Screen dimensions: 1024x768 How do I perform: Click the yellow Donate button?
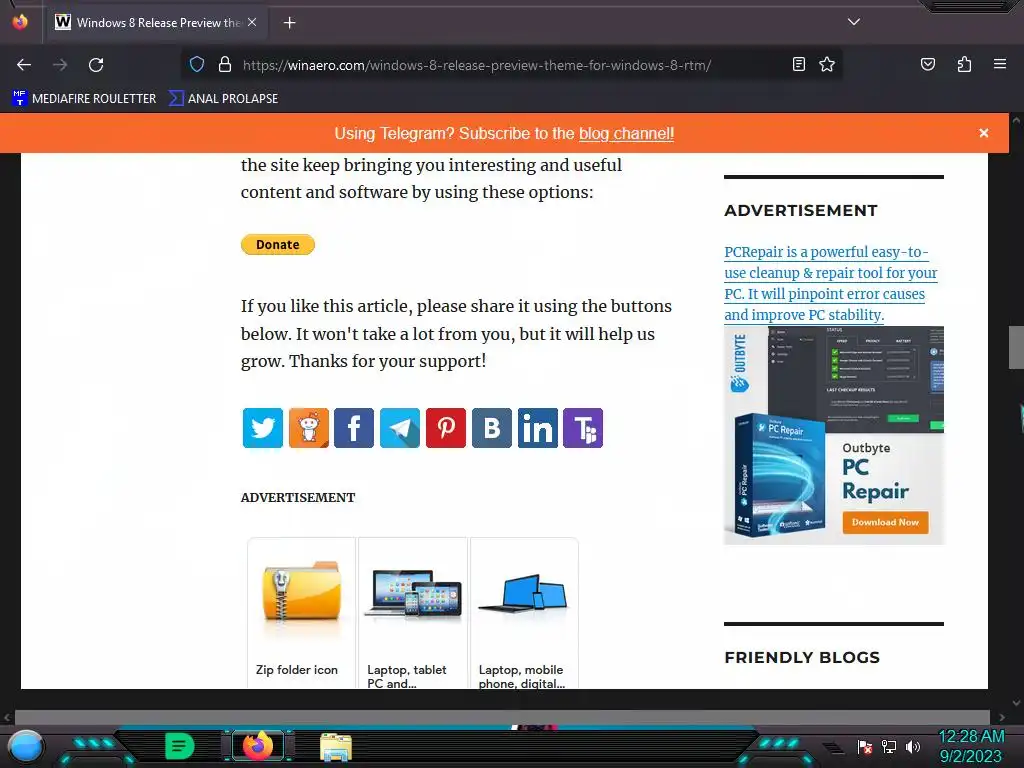pyautogui.click(x=278, y=244)
